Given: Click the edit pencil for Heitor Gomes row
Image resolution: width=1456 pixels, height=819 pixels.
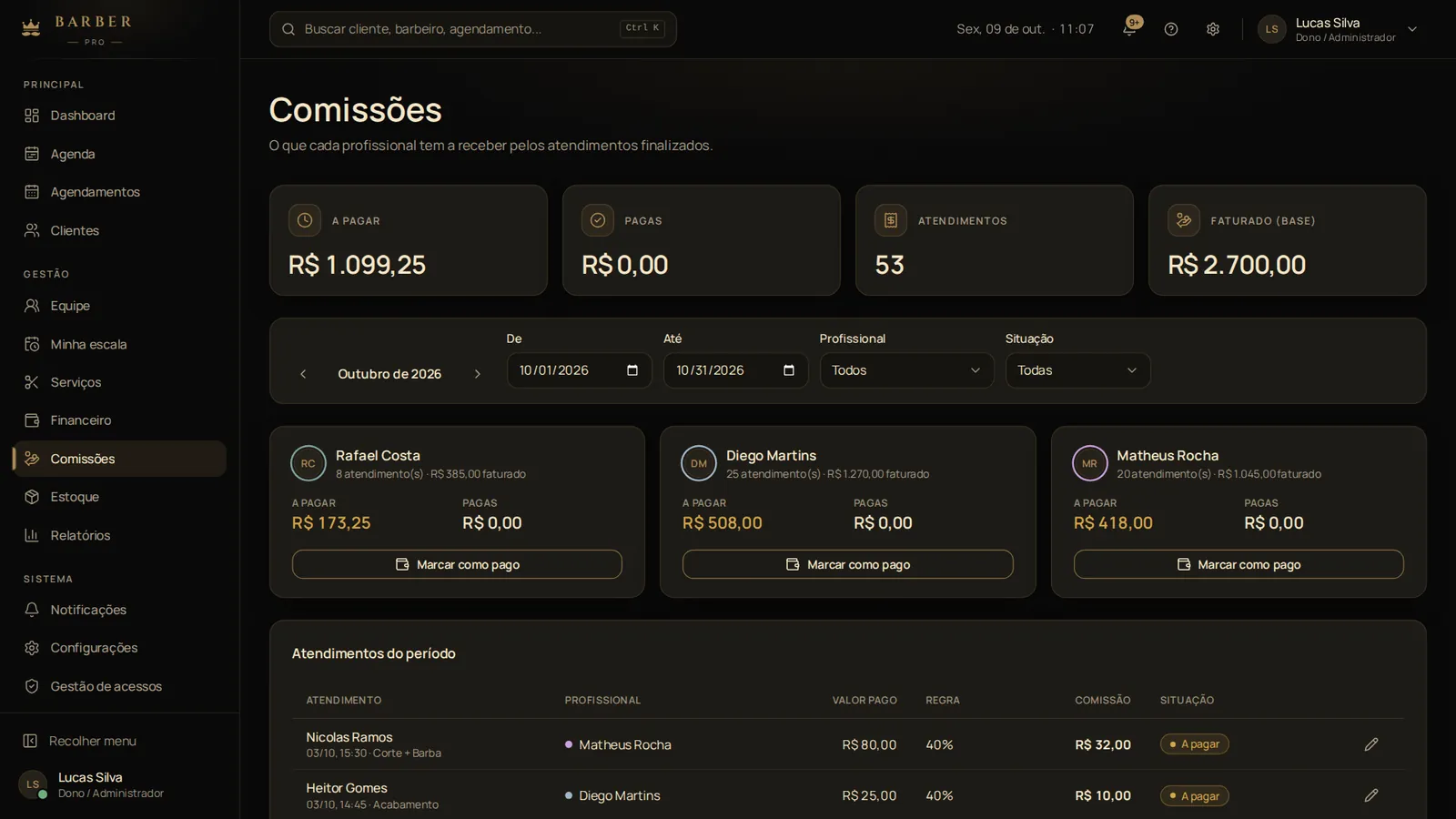Looking at the screenshot, I should click(x=1371, y=795).
